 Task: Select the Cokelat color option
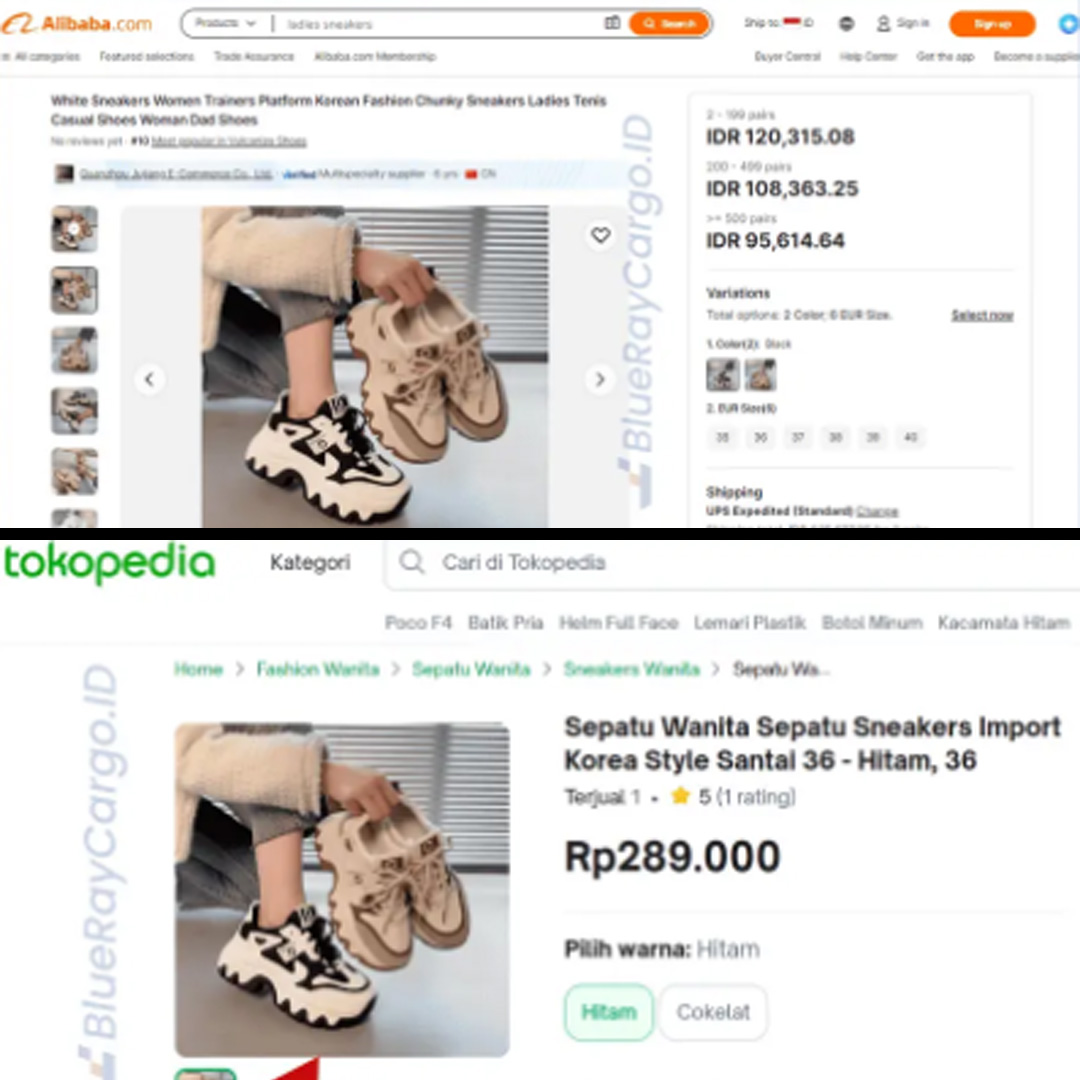pos(713,1012)
